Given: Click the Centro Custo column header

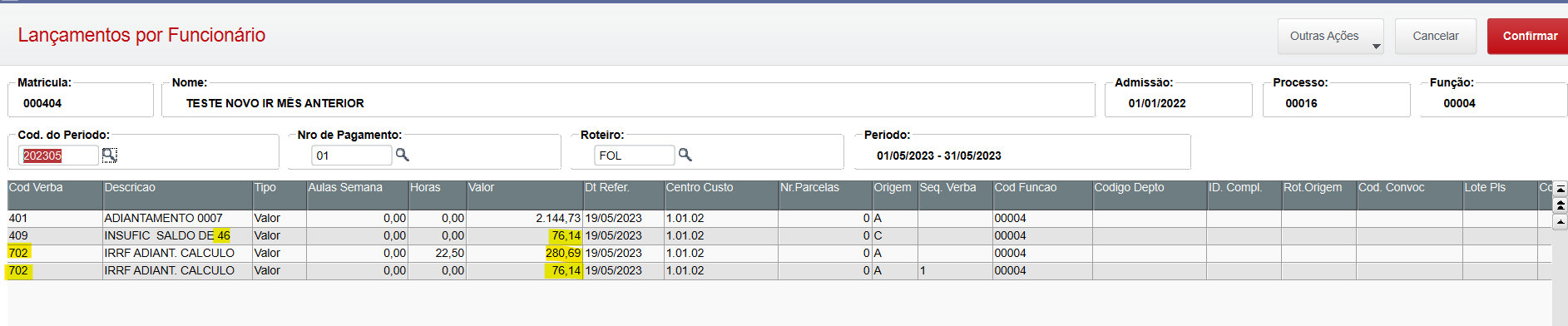Looking at the screenshot, I should [x=720, y=195].
